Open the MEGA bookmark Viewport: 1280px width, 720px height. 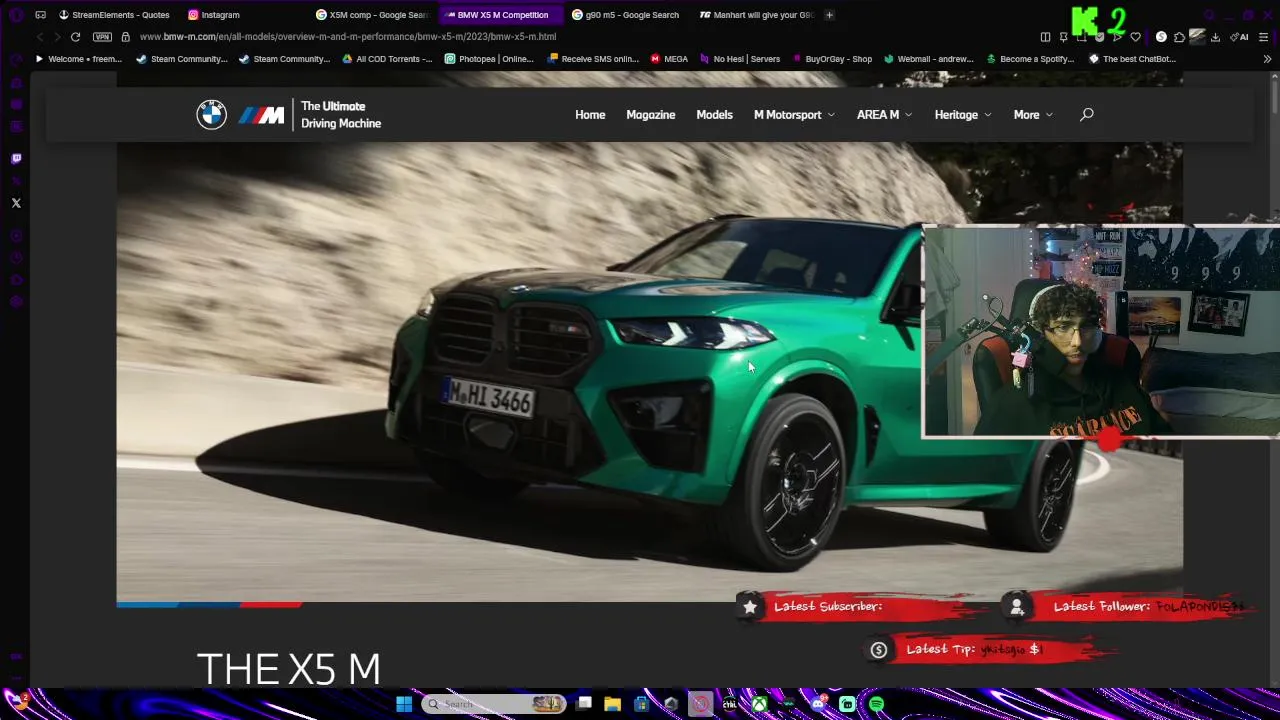click(x=669, y=59)
